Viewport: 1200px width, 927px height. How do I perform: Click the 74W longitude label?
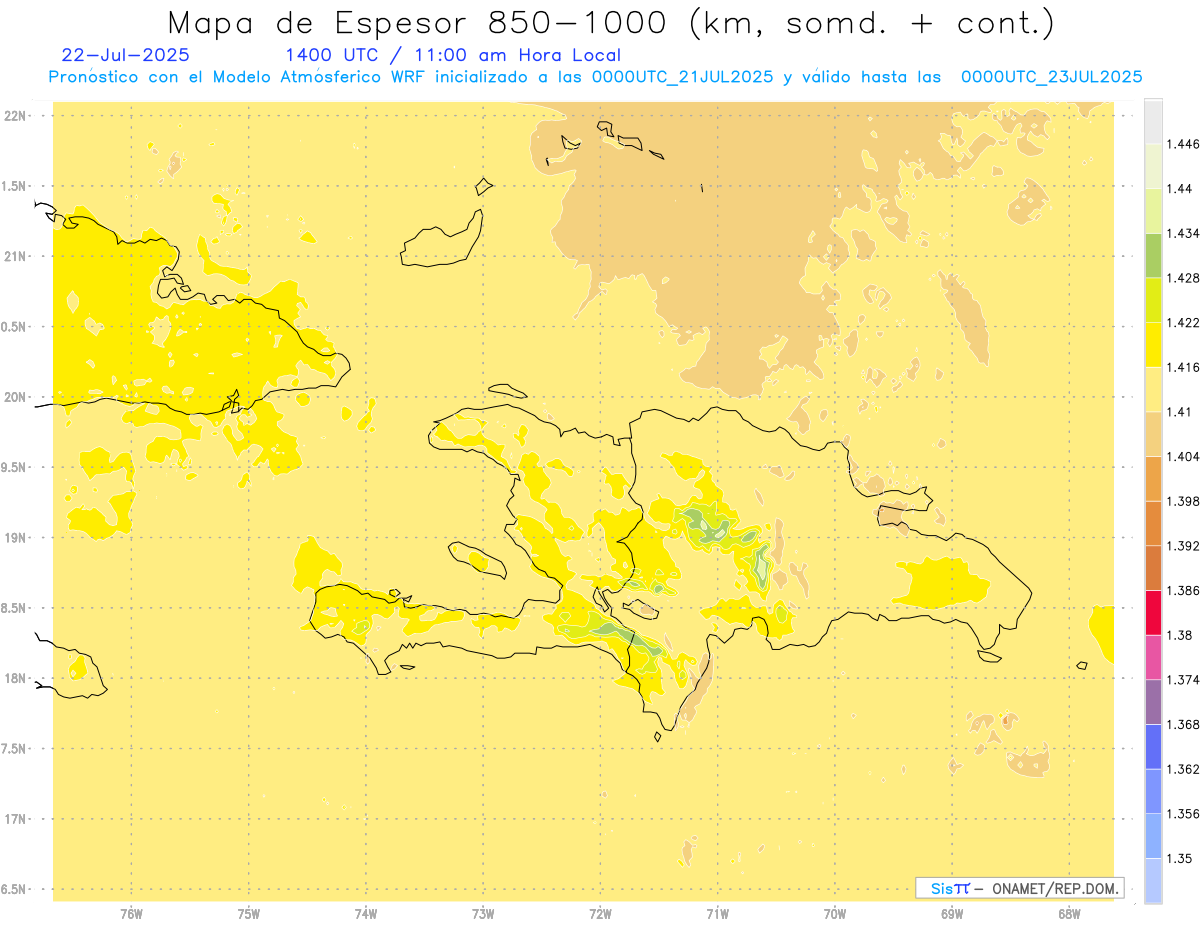366,915
